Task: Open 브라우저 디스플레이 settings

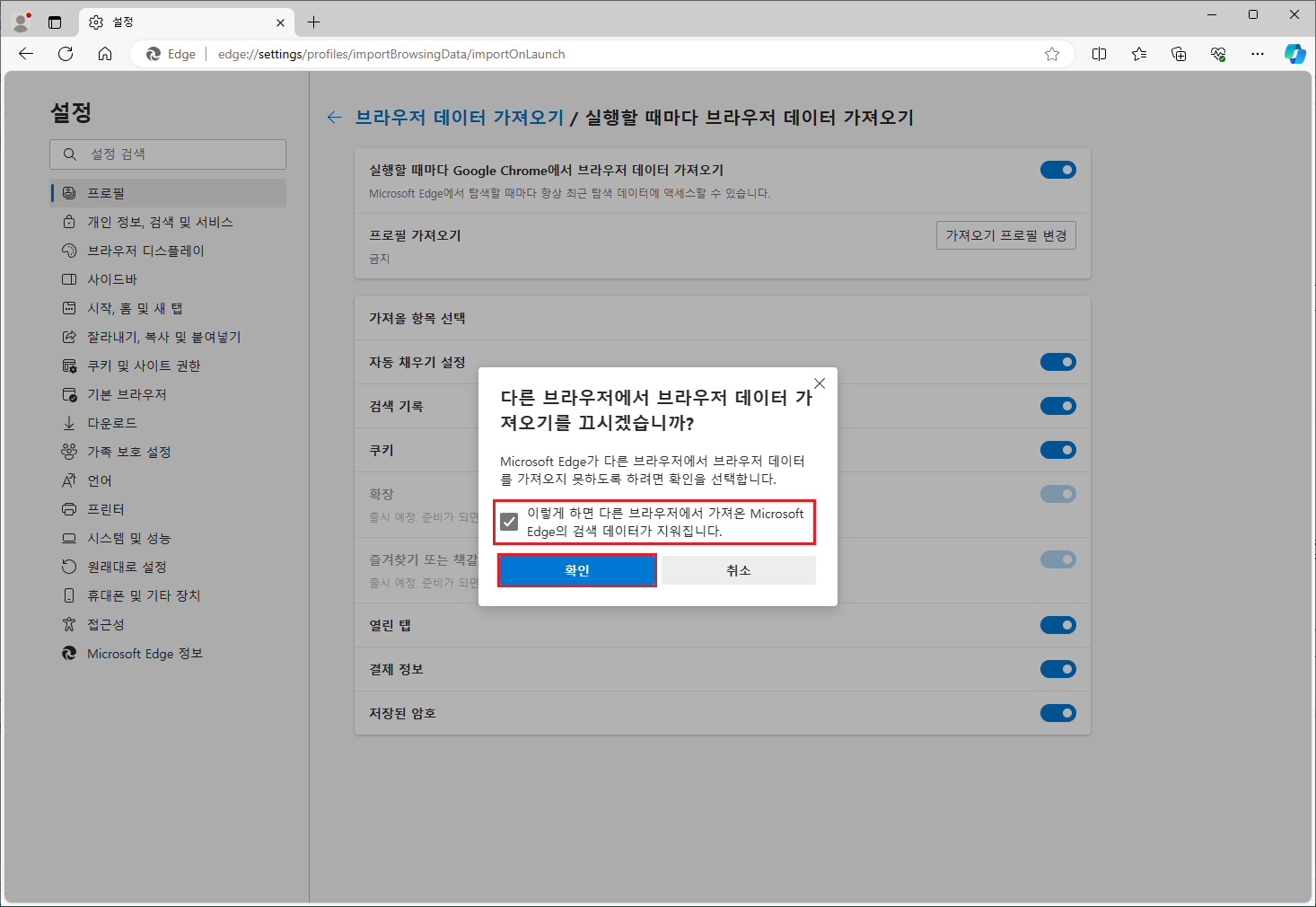Action: tap(169, 251)
